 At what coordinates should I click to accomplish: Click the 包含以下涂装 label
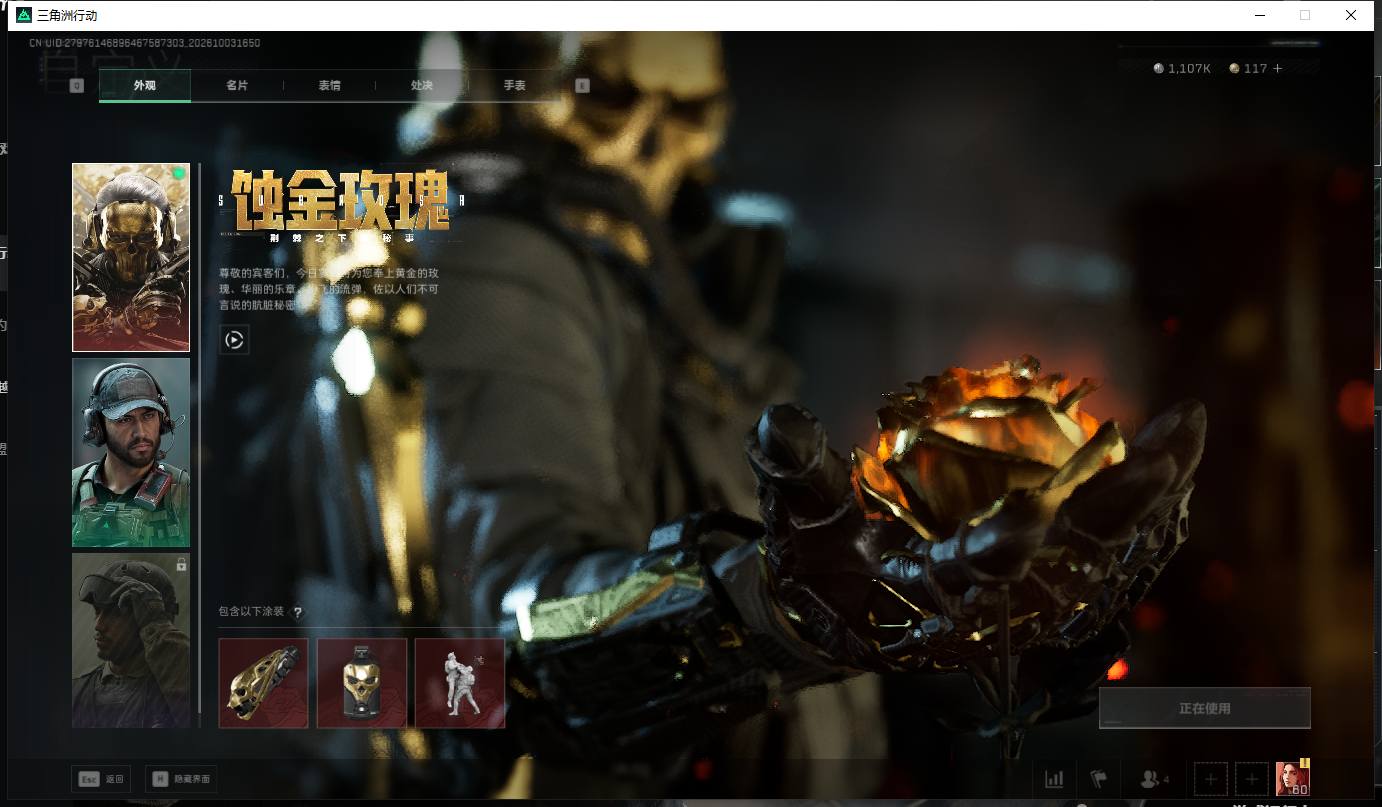(x=251, y=612)
